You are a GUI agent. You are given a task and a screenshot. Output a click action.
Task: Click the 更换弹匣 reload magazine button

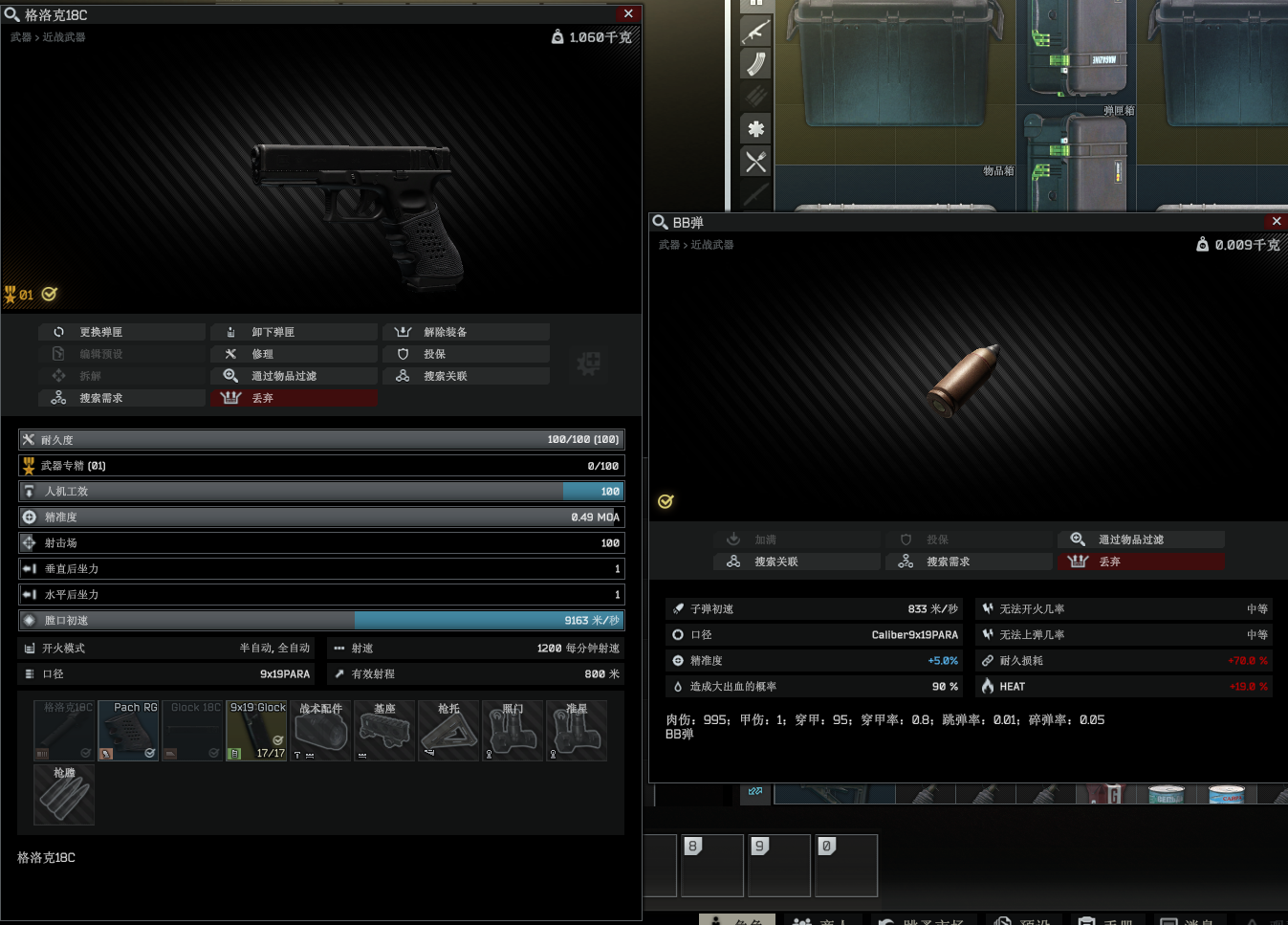[121, 332]
